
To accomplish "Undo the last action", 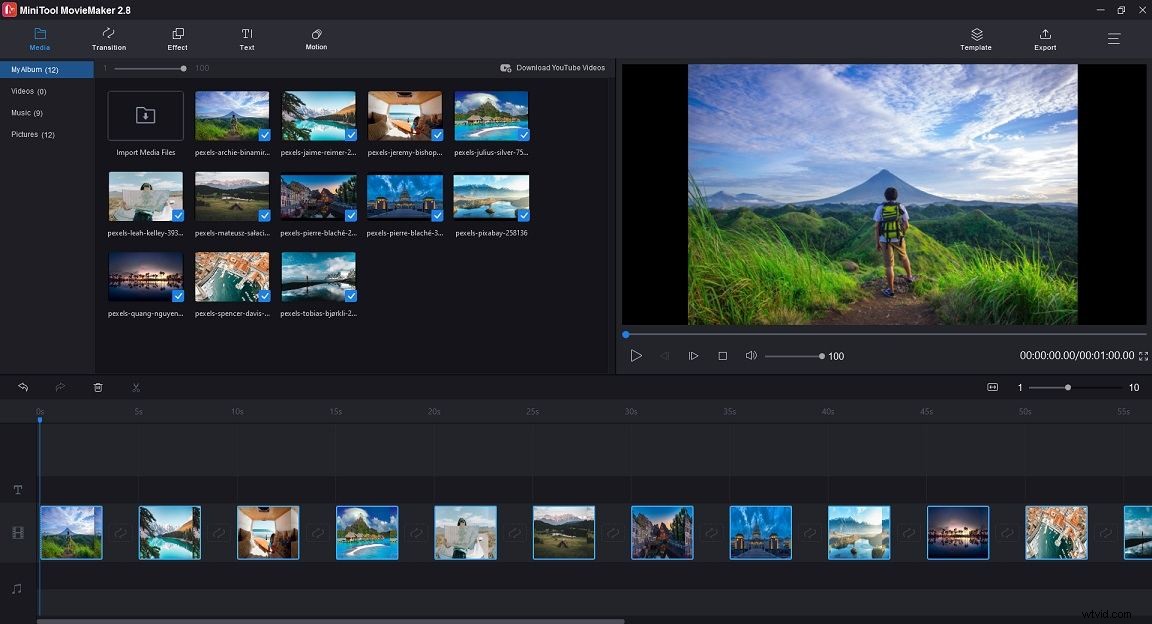I will click(x=22, y=387).
